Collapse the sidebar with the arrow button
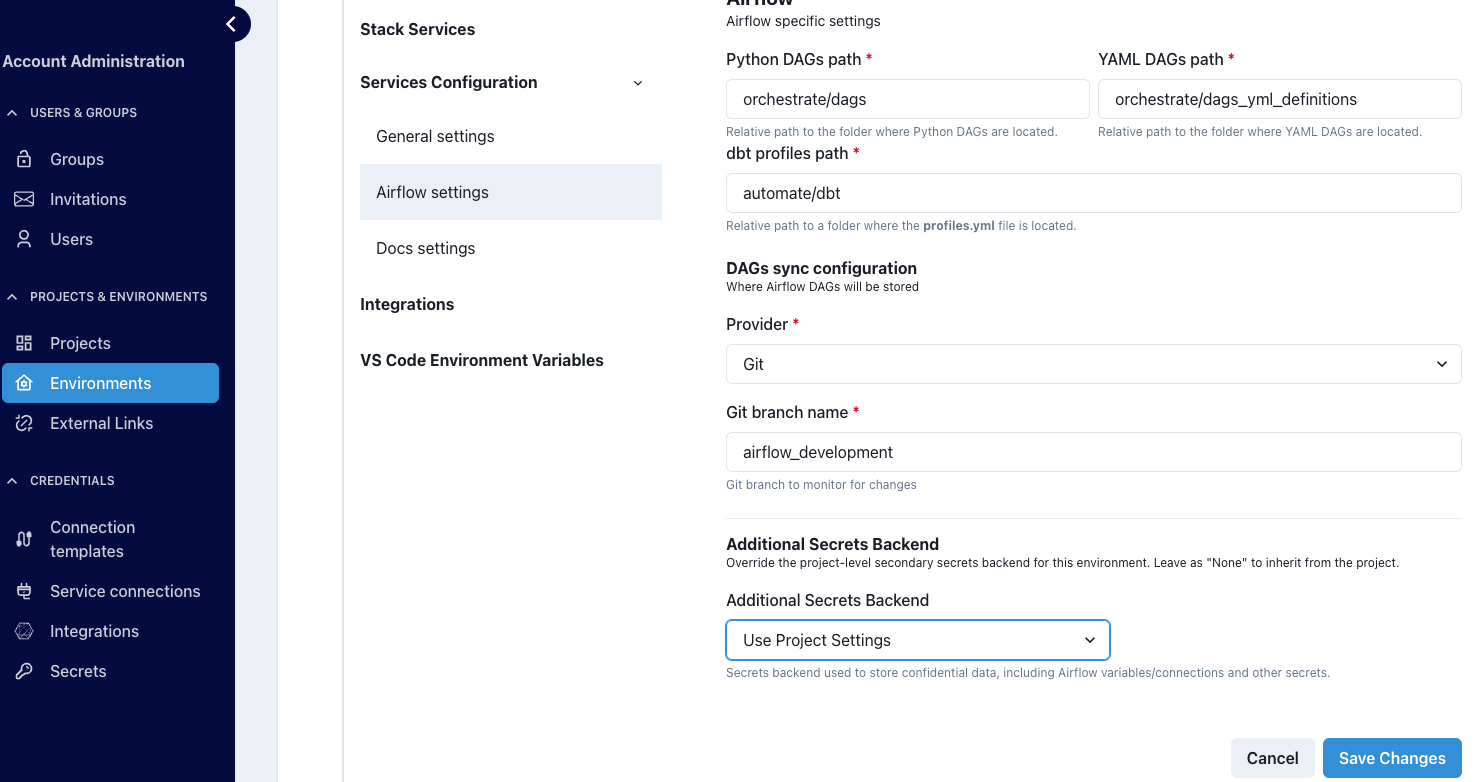 [x=231, y=23]
